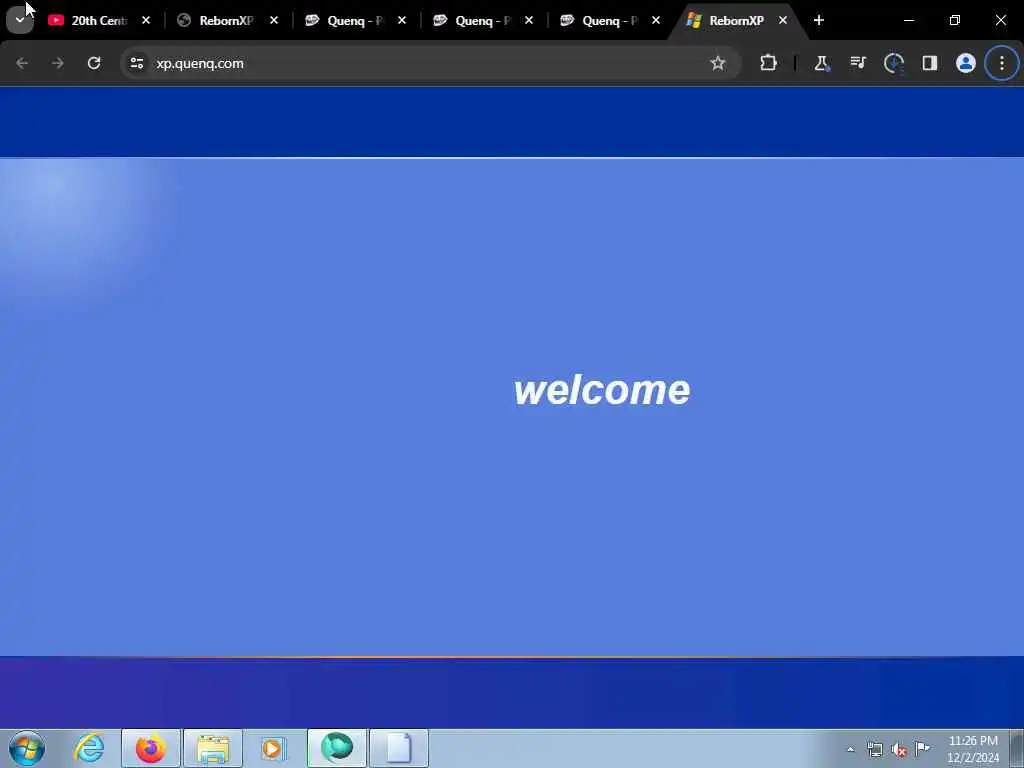Go back to the previous page

click(22, 63)
